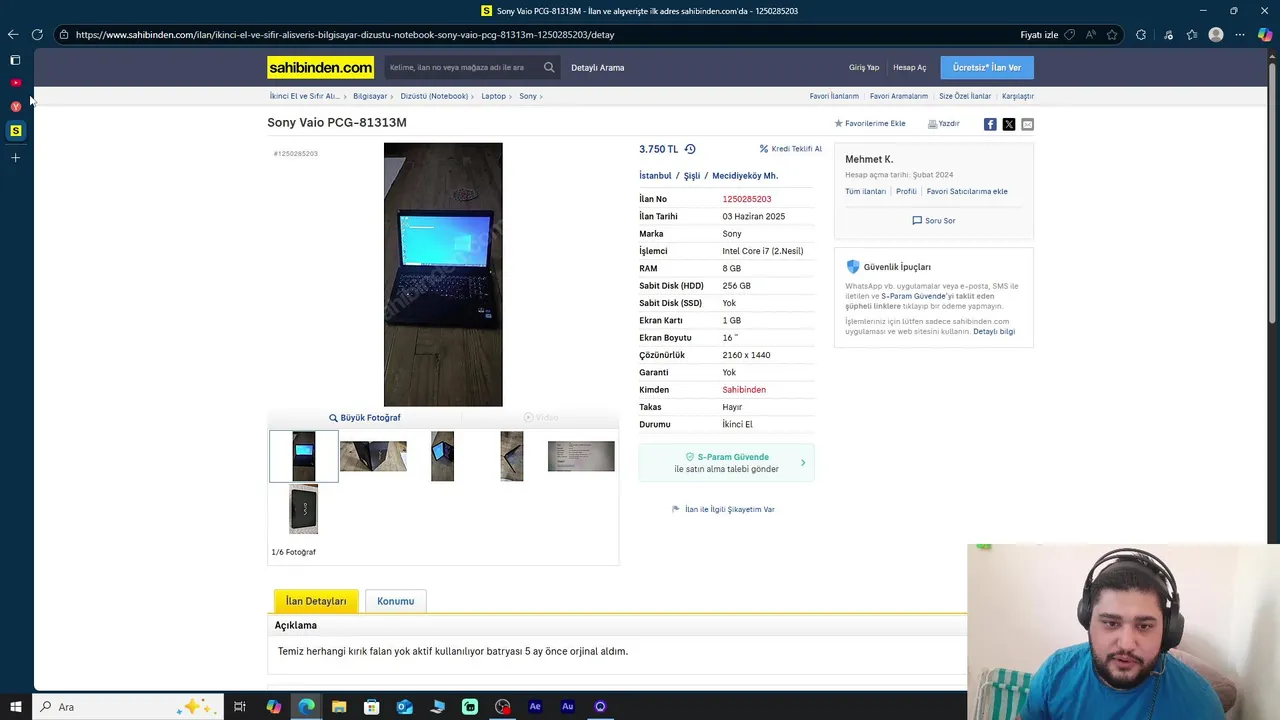Open the Windows Start button
The height and width of the screenshot is (720, 1280).
click(x=16, y=707)
